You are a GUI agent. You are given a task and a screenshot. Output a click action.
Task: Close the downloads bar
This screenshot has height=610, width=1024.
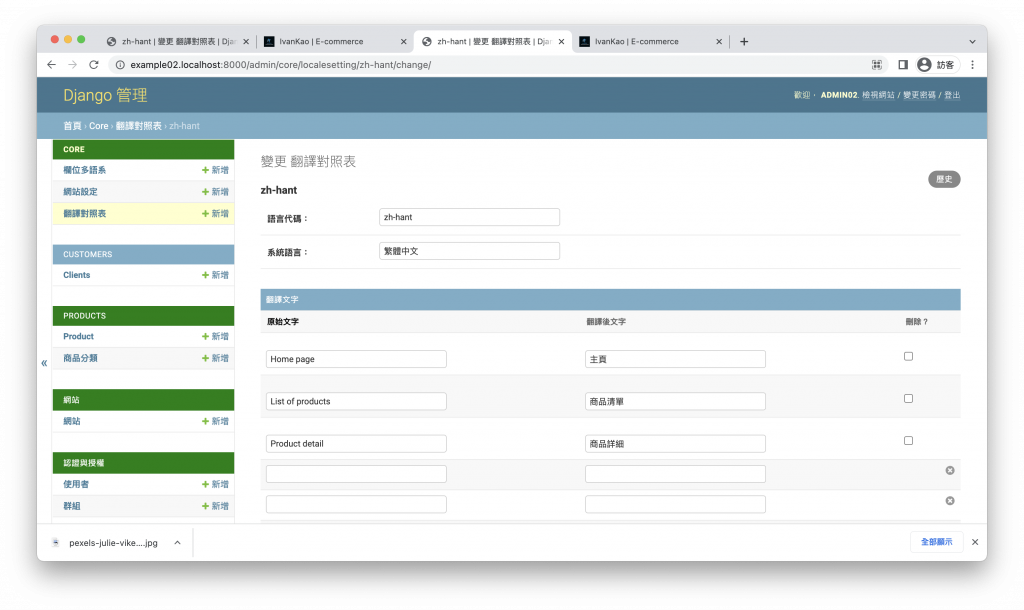974,542
